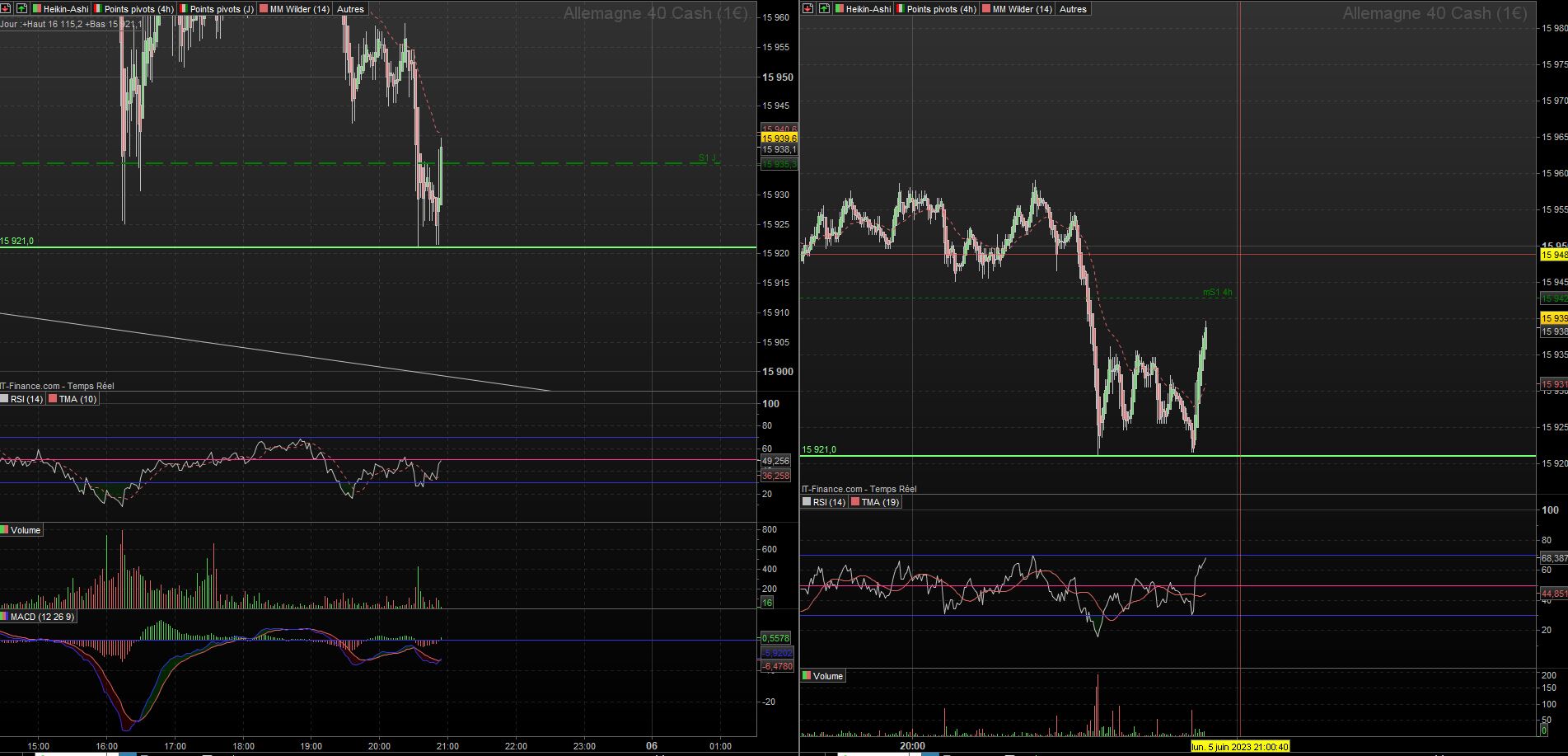Click the yellow timestamp lun. 5 juin 2023 21:00:40

[1240, 747]
